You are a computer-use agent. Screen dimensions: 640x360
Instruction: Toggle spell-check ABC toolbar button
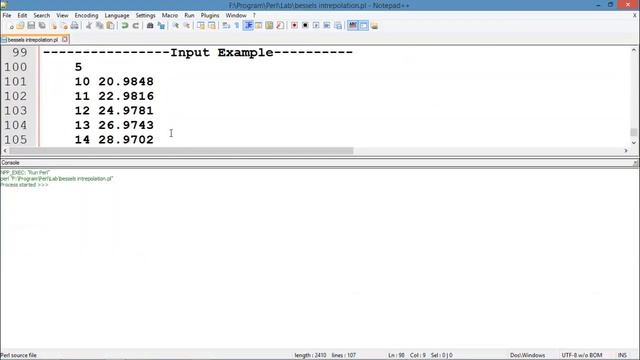click(x=353, y=26)
